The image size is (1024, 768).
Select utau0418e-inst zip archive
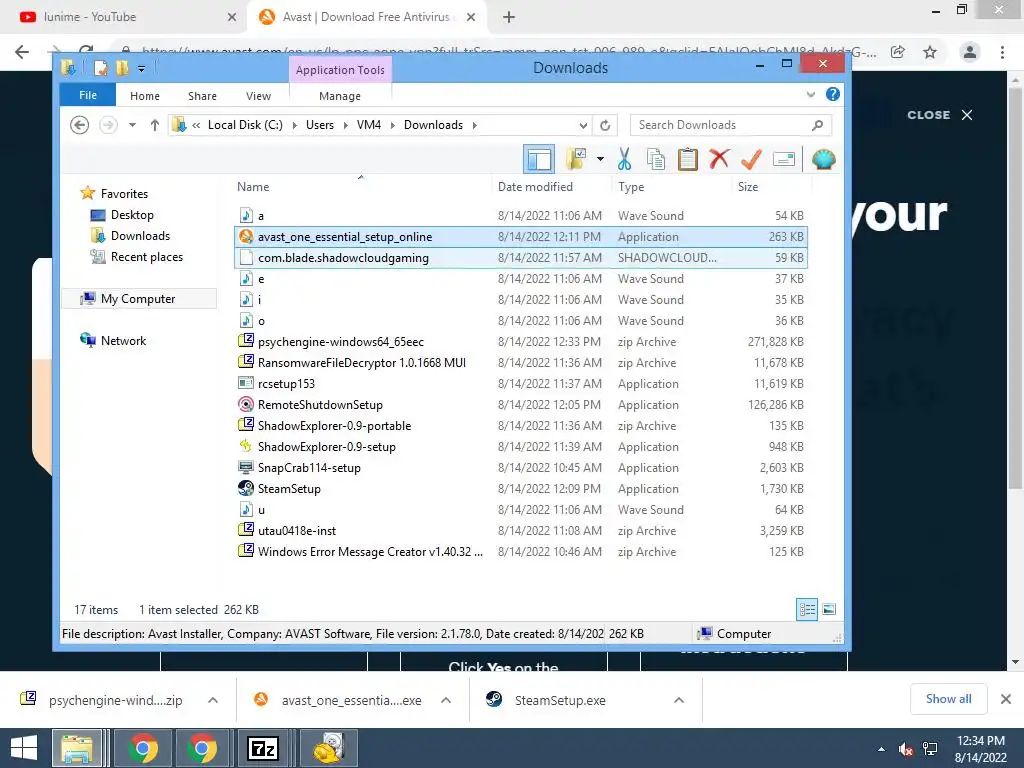click(x=520, y=530)
